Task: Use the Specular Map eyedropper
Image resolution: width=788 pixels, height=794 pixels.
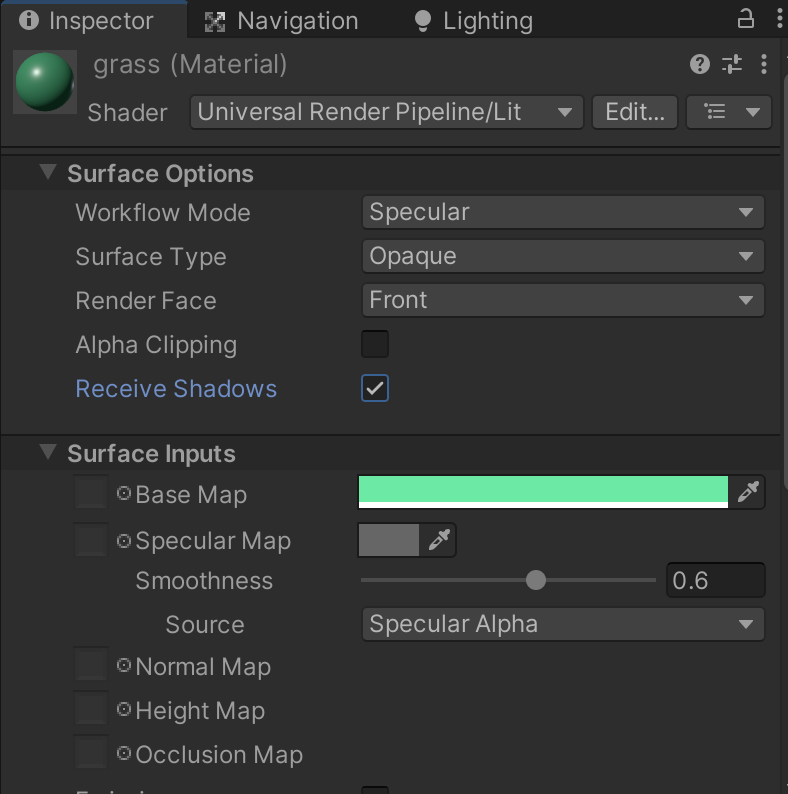Action: [439, 540]
